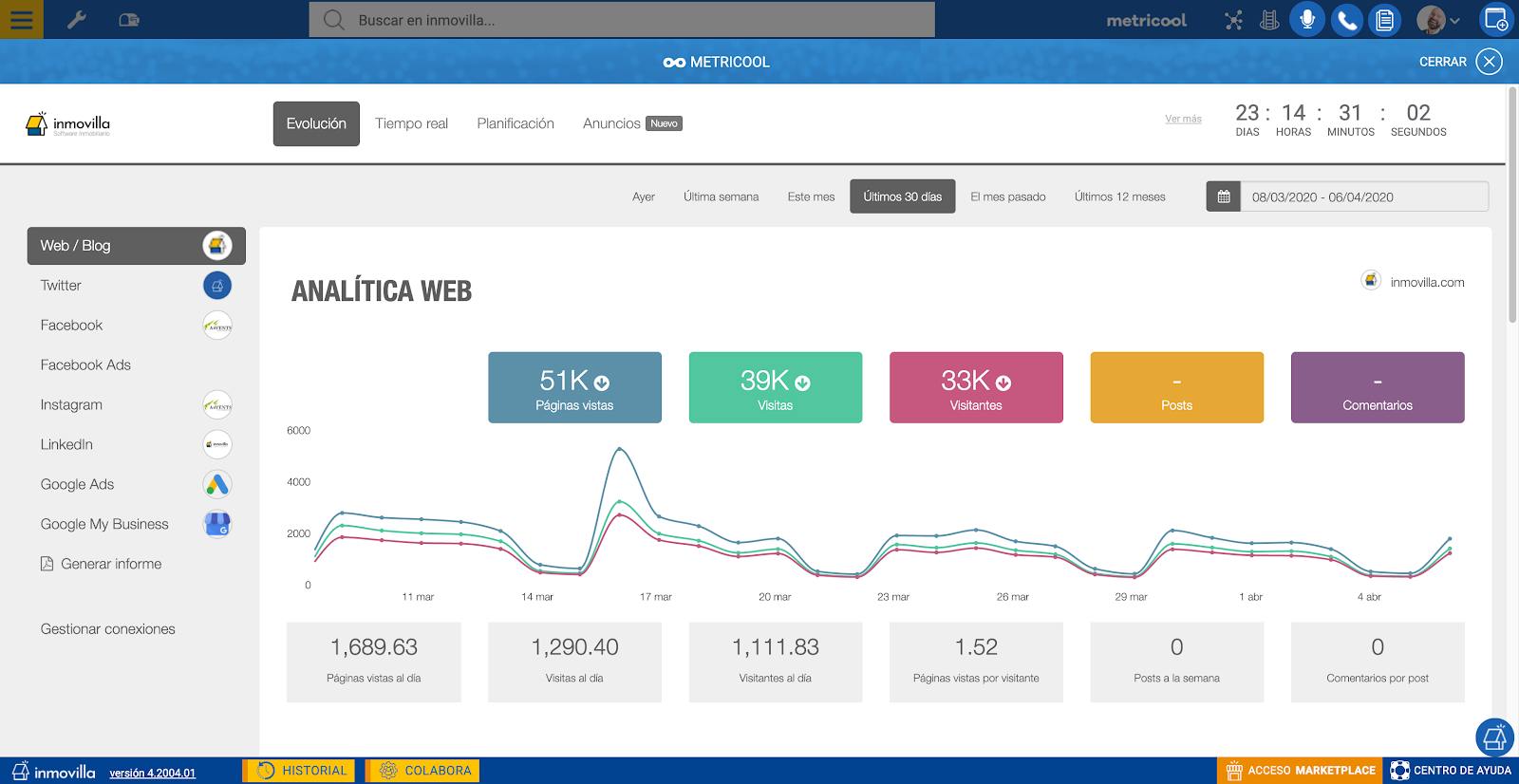Open the network nodes icon
This screenshot has height=784, width=1519.
[1233, 20]
